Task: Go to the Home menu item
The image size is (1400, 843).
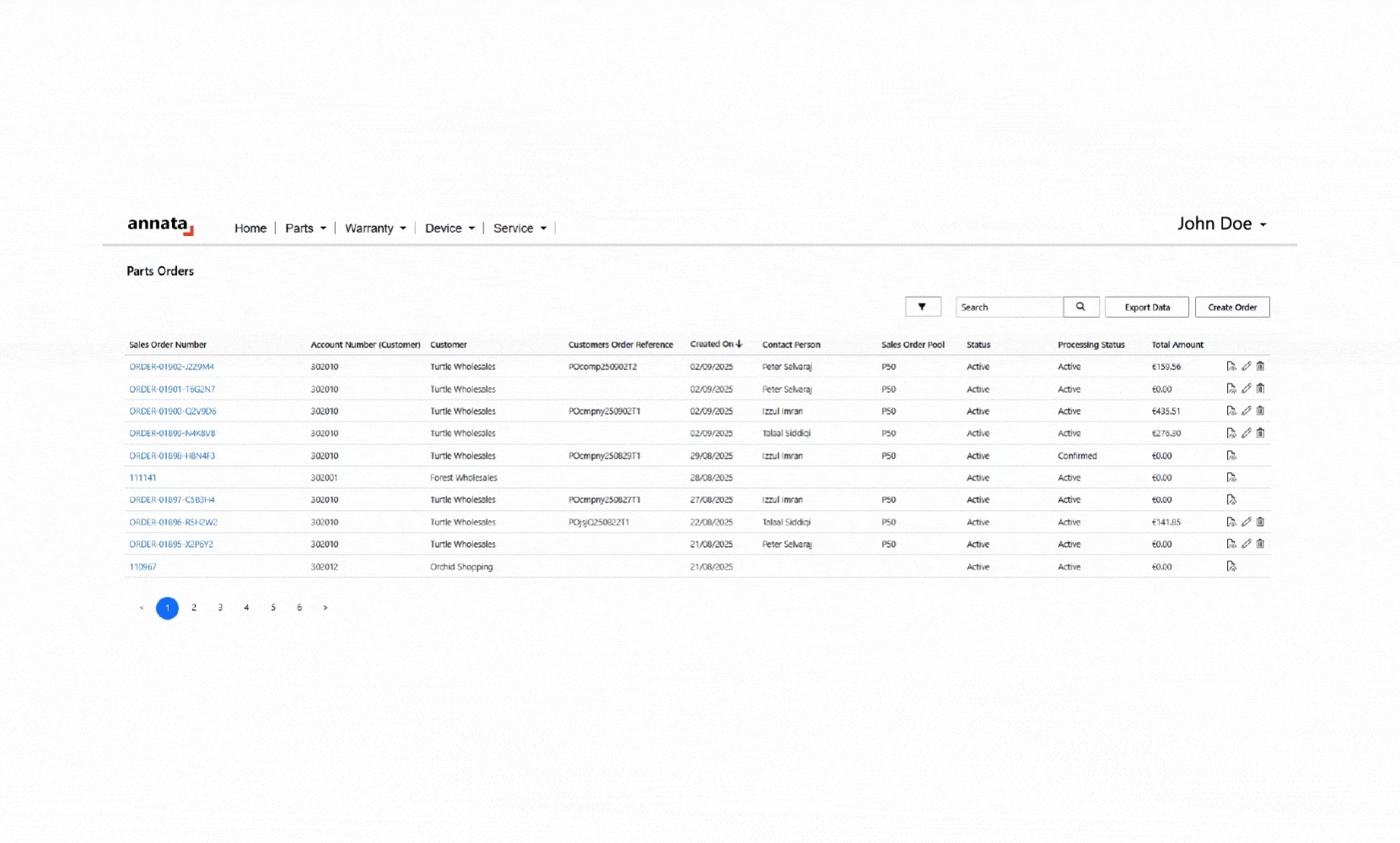Action: coord(250,228)
